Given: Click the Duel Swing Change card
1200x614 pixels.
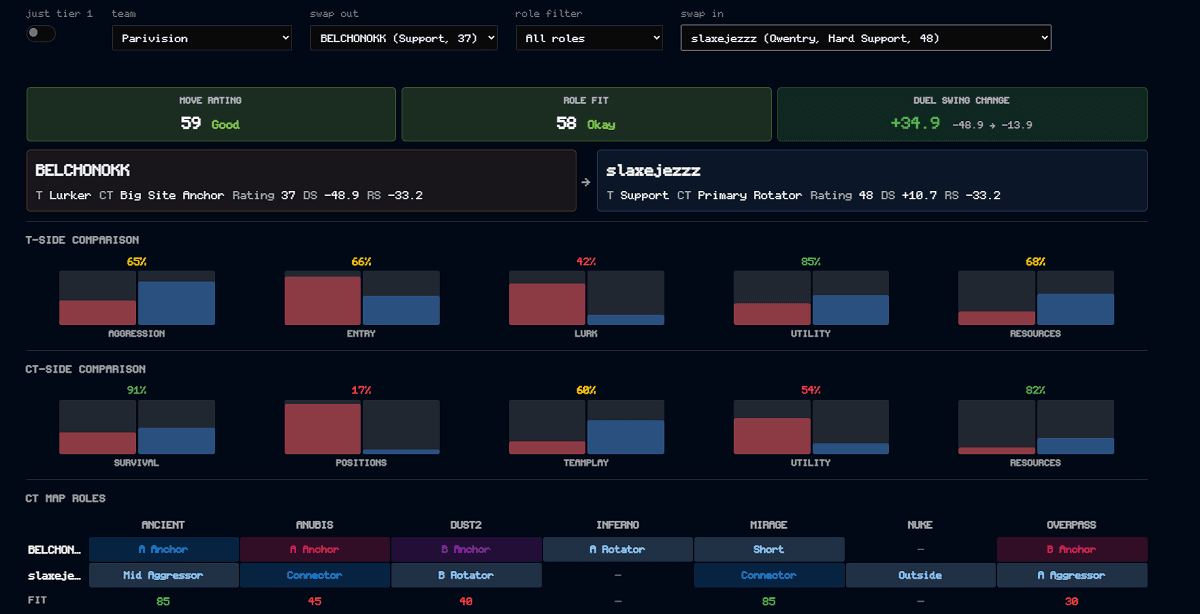Looking at the screenshot, I should 962,114.
